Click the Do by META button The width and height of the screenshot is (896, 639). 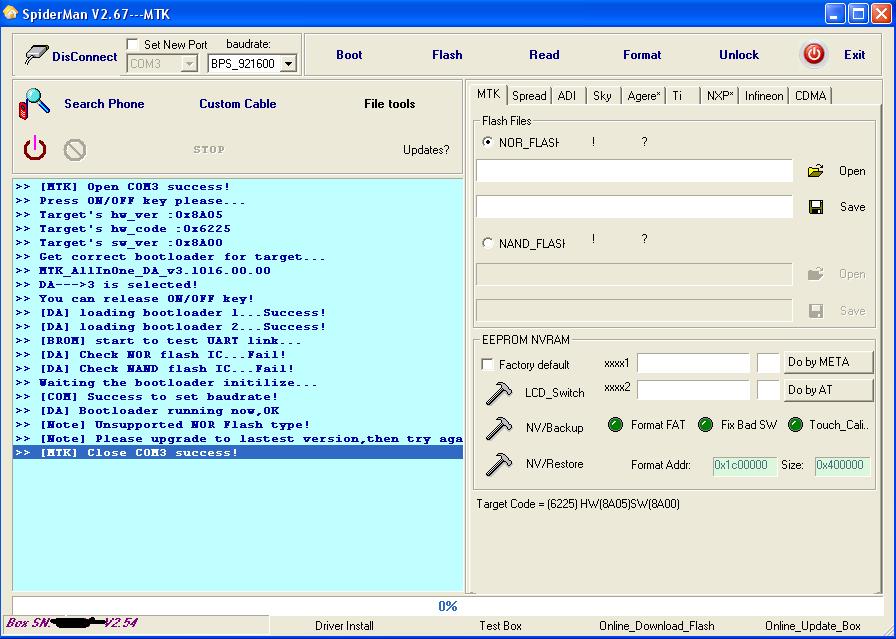828,362
